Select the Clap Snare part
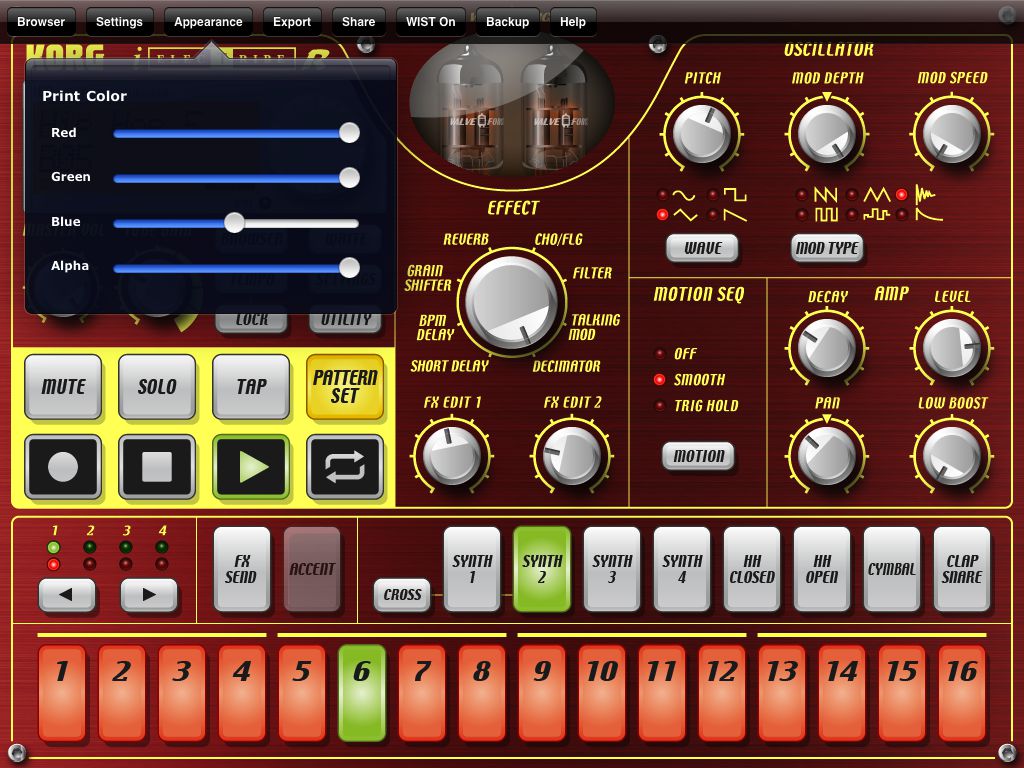 [x=962, y=569]
